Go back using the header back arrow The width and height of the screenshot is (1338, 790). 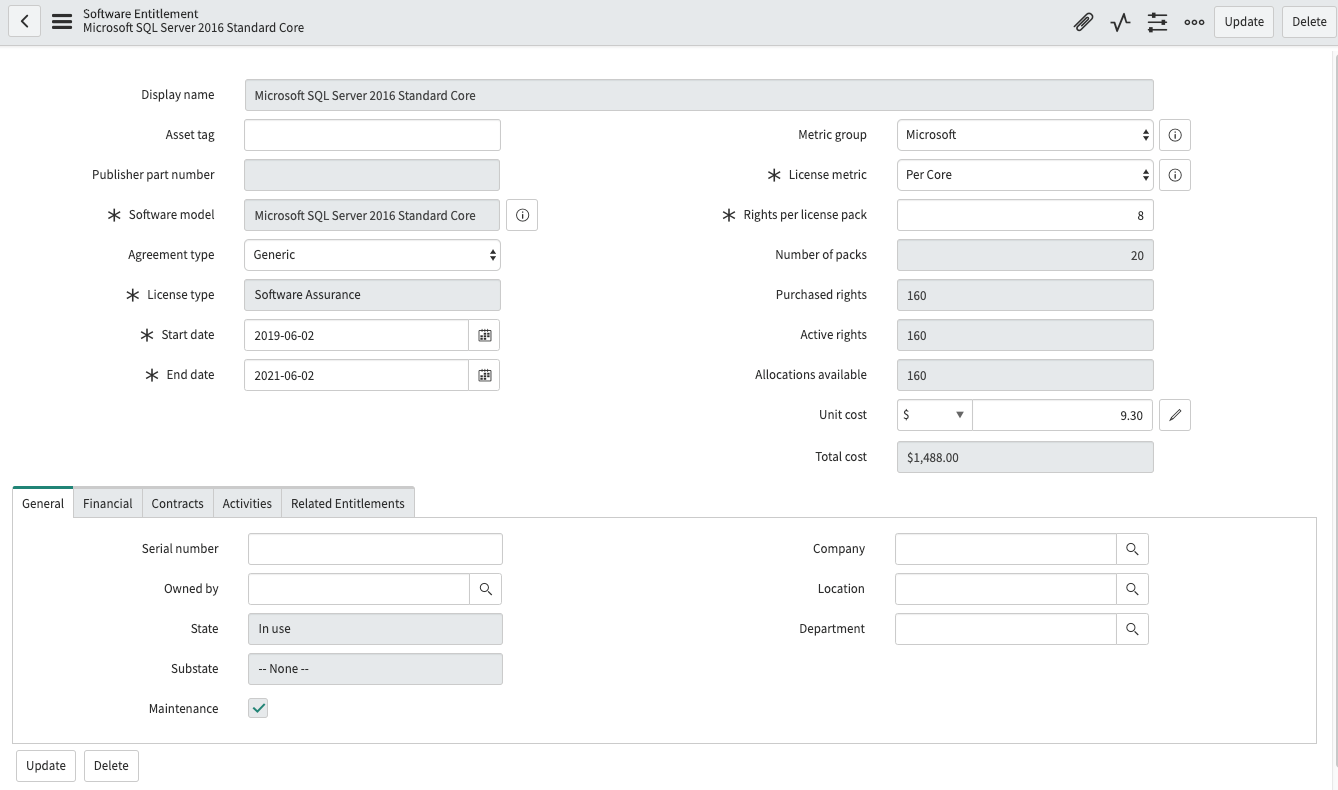click(24, 21)
